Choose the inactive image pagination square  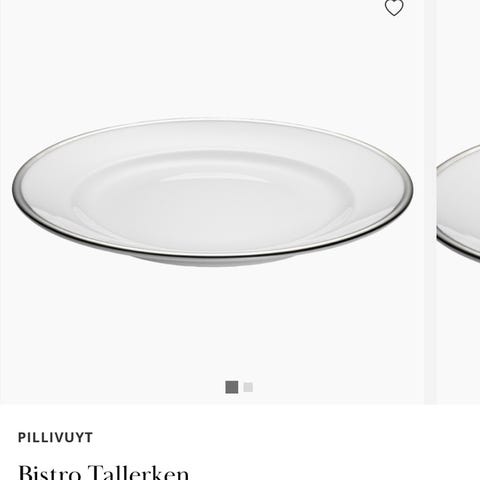click(x=248, y=387)
